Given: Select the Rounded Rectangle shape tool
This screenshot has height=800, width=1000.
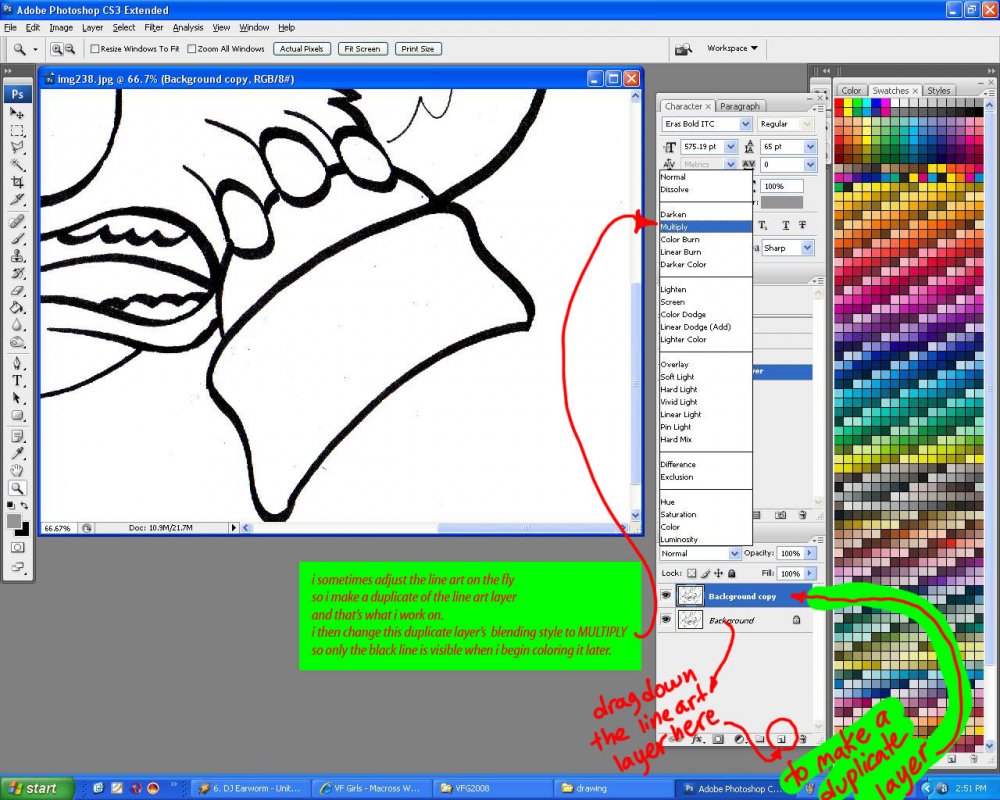Looking at the screenshot, I should [x=17, y=415].
